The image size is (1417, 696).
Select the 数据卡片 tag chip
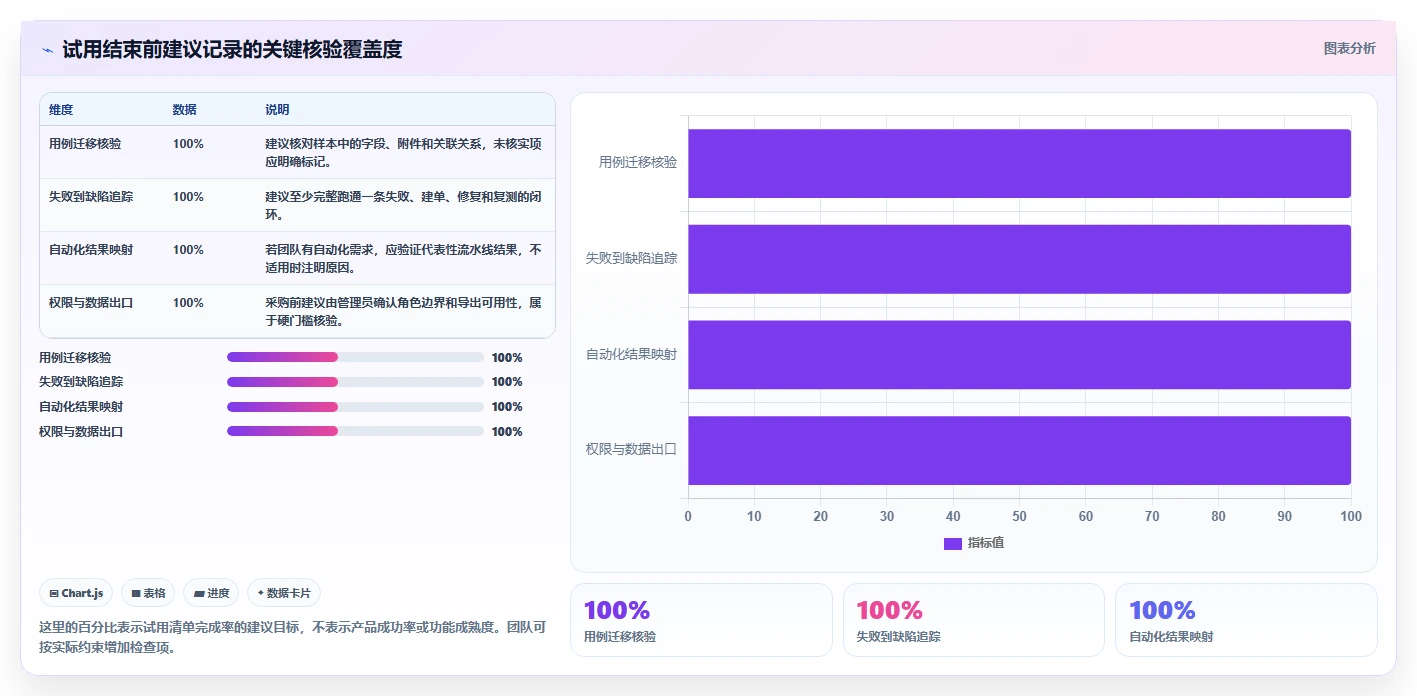284,593
